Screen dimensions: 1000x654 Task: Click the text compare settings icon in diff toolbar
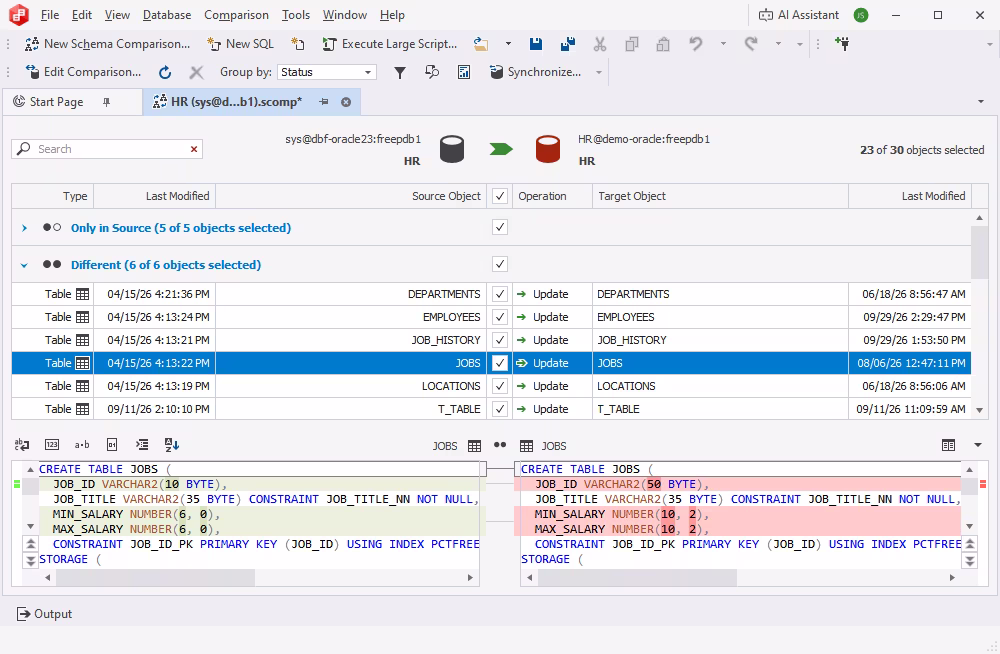point(22,445)
